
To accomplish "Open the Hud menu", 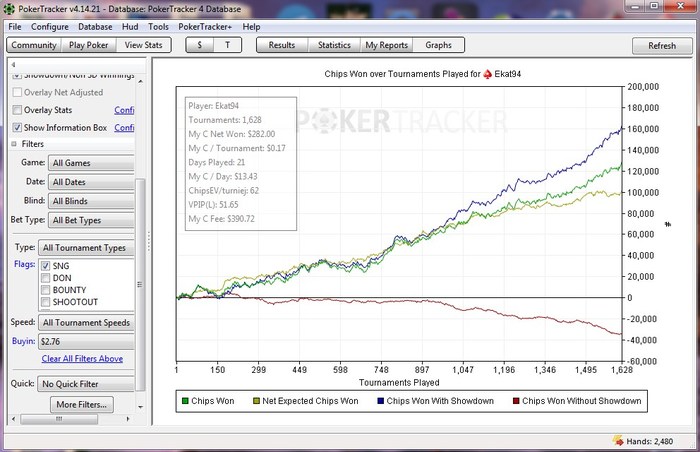I will (130, 27).
